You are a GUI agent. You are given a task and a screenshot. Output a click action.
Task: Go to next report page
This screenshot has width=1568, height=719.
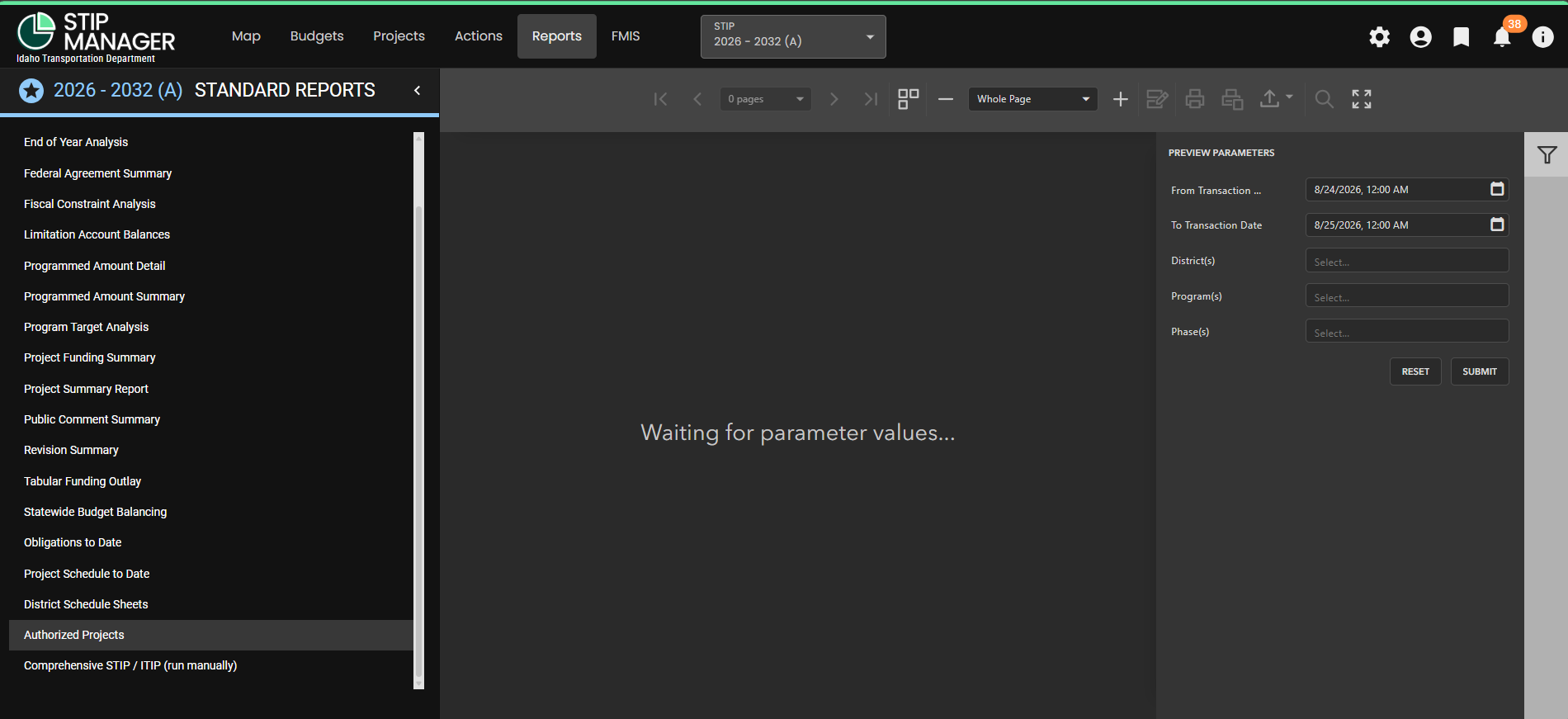click(x=834, y=99)
